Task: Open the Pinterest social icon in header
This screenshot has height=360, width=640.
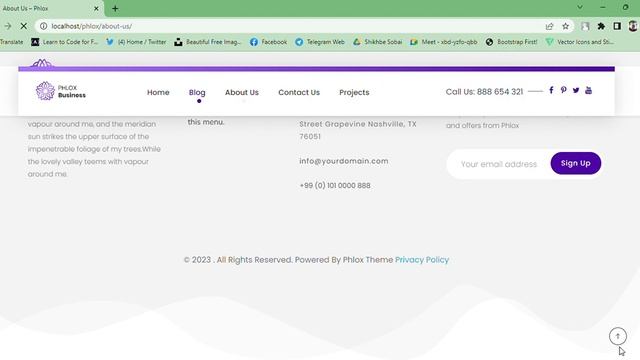Action: (x=563, y=90)
